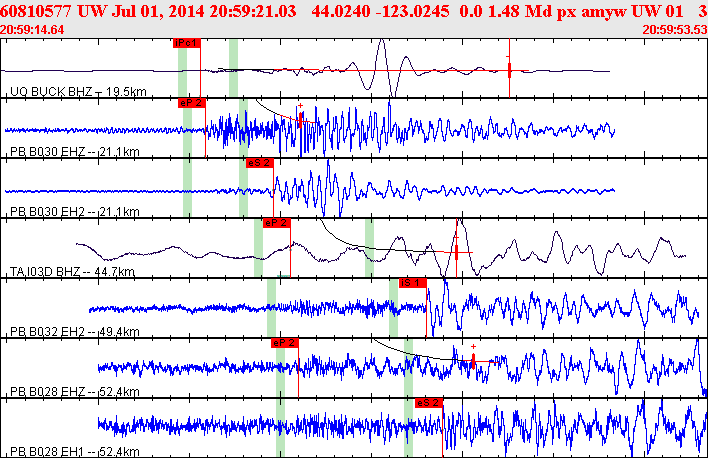Click the 'PB B030 EH2 -- 21.1km' channel label

[x=75, y=212]
